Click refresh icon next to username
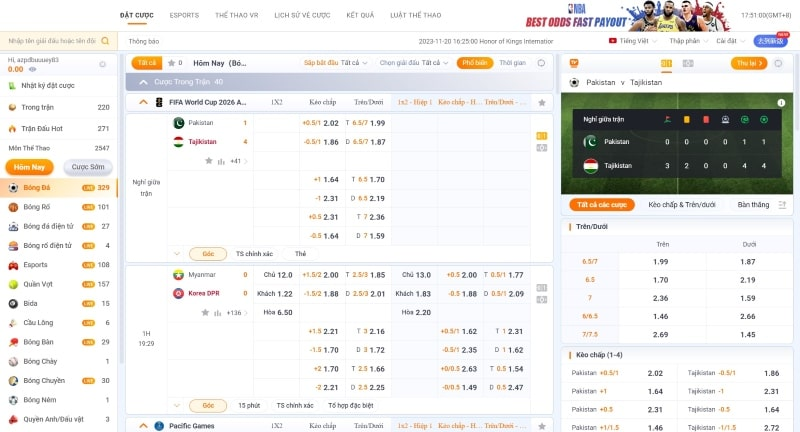 103,64
